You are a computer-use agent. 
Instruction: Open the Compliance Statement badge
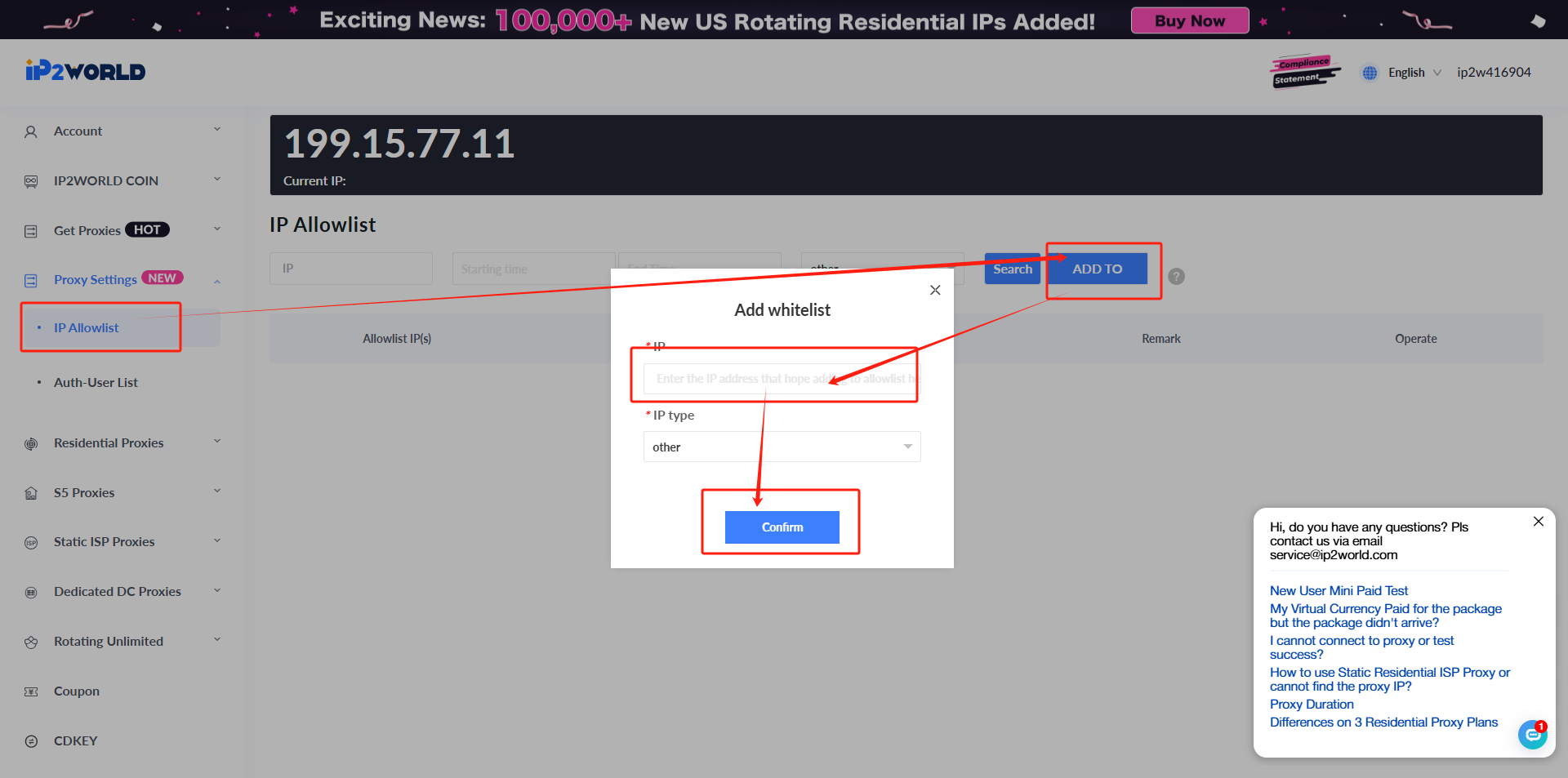click(x=1304, y=71)
